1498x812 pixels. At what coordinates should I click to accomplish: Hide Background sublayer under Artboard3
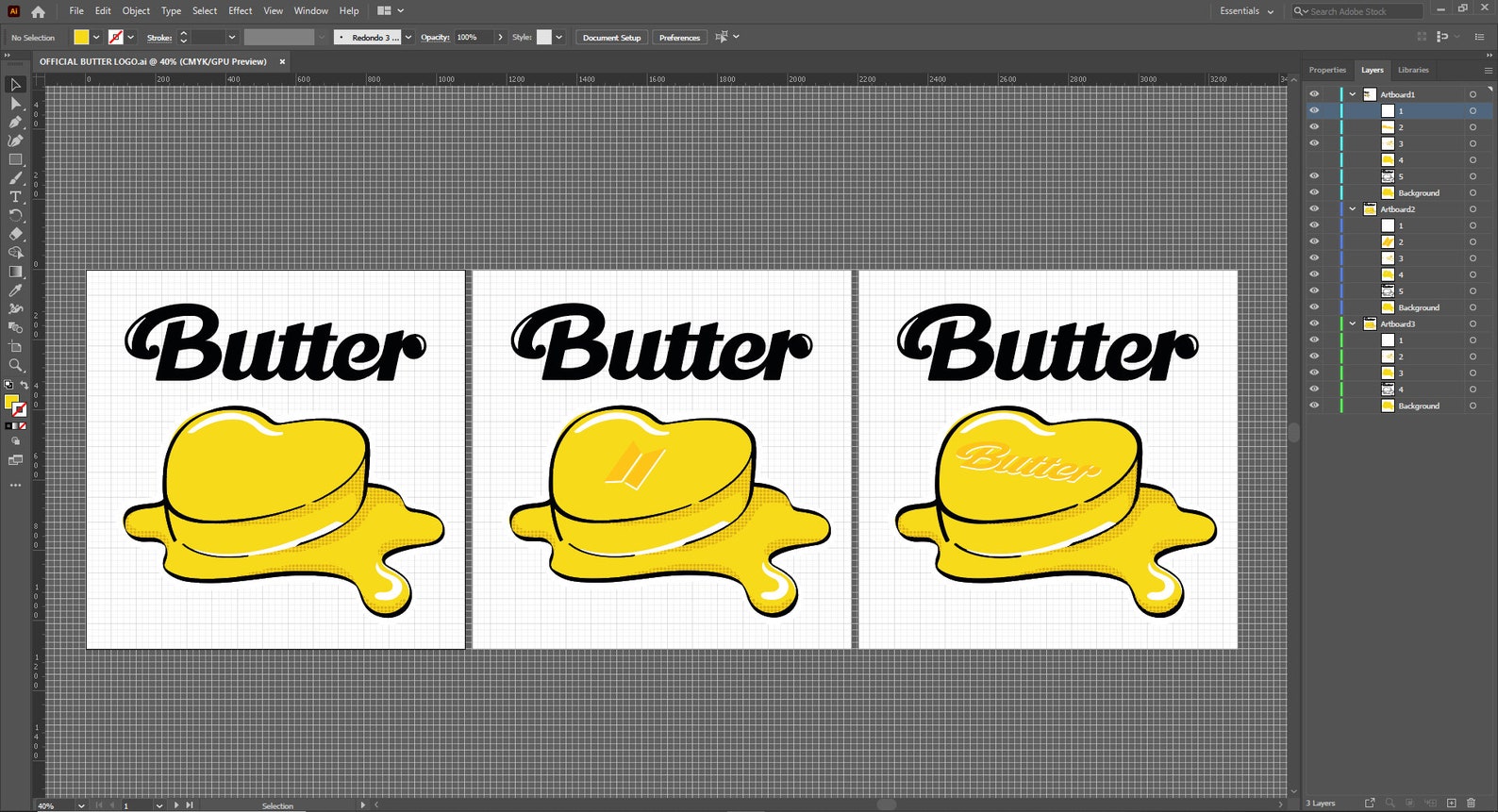(1313, 406)
